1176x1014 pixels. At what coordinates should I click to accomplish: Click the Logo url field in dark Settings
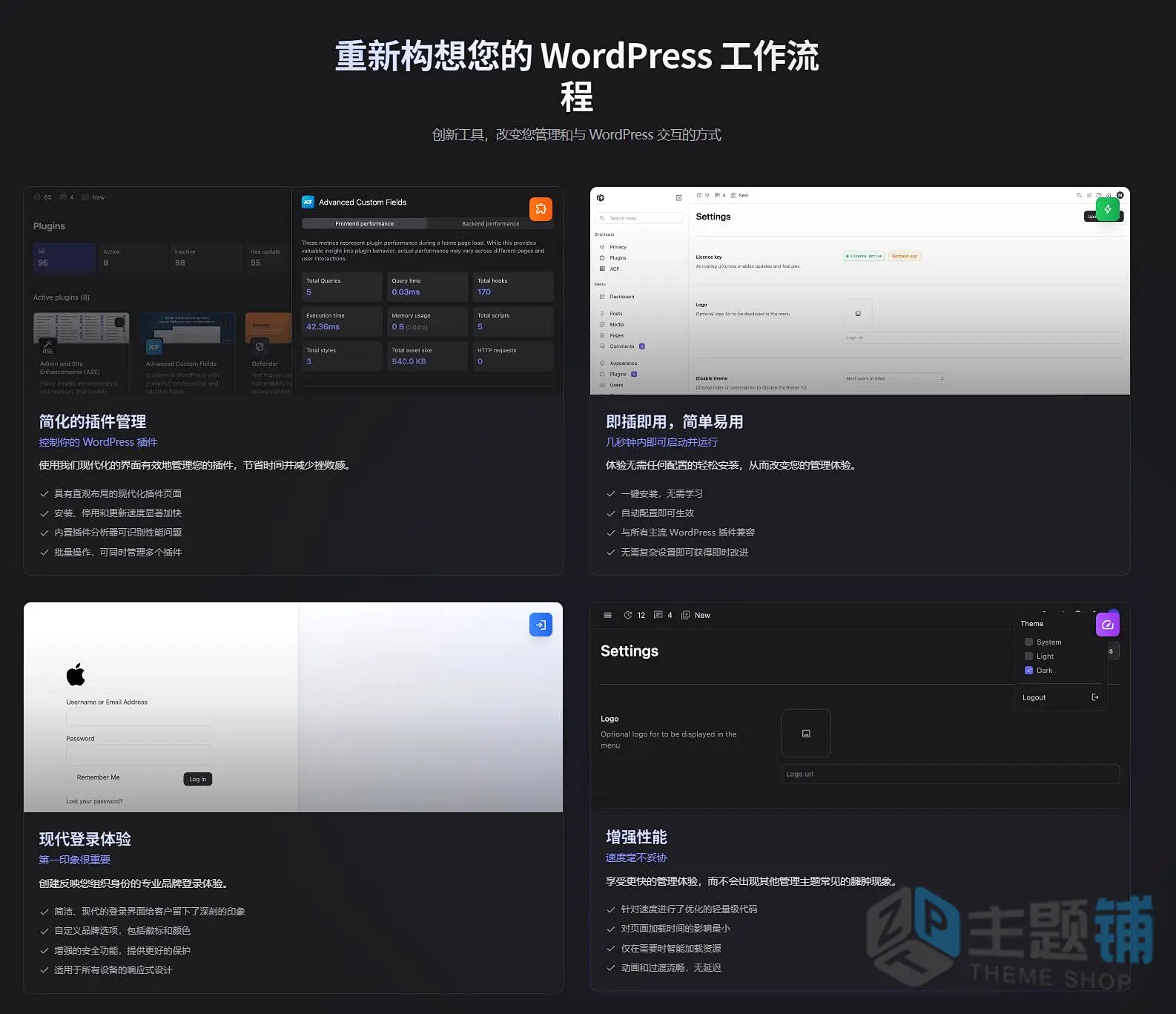point(951,774)
